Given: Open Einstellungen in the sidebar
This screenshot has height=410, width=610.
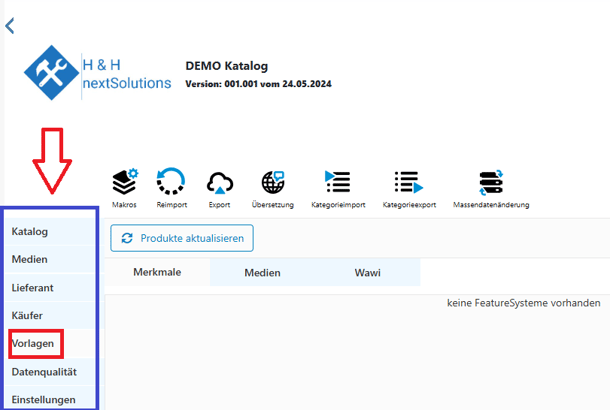Looking at the screenshot, I should click(x=43, y=399).
